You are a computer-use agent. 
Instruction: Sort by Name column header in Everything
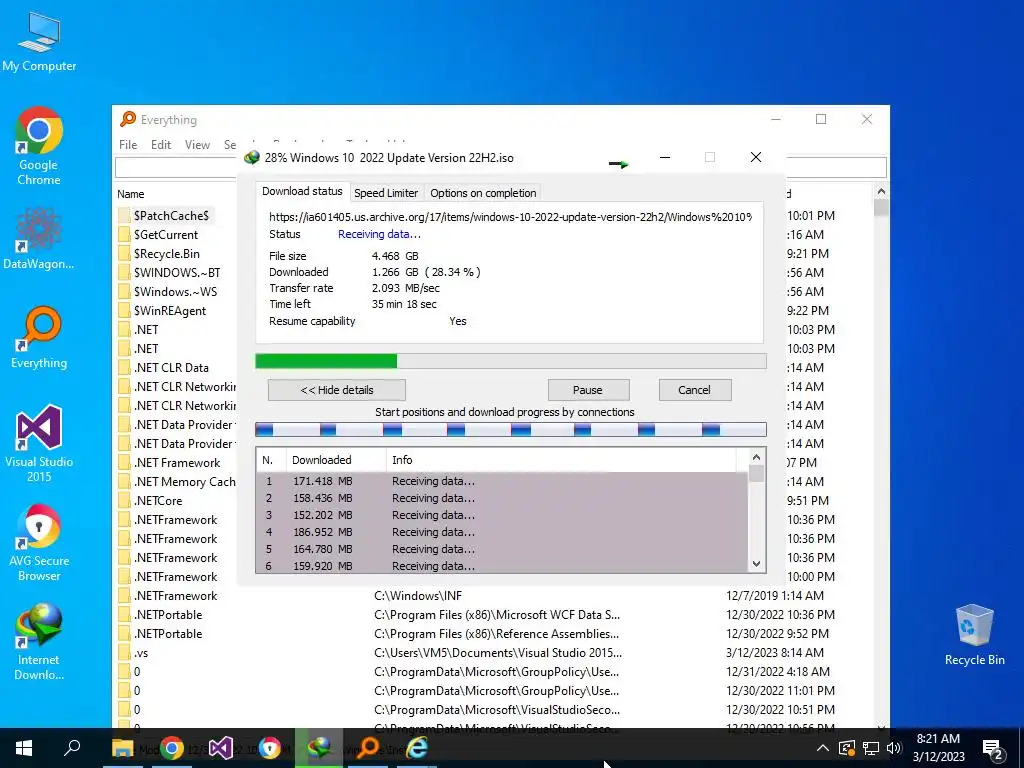pos(131,194)
